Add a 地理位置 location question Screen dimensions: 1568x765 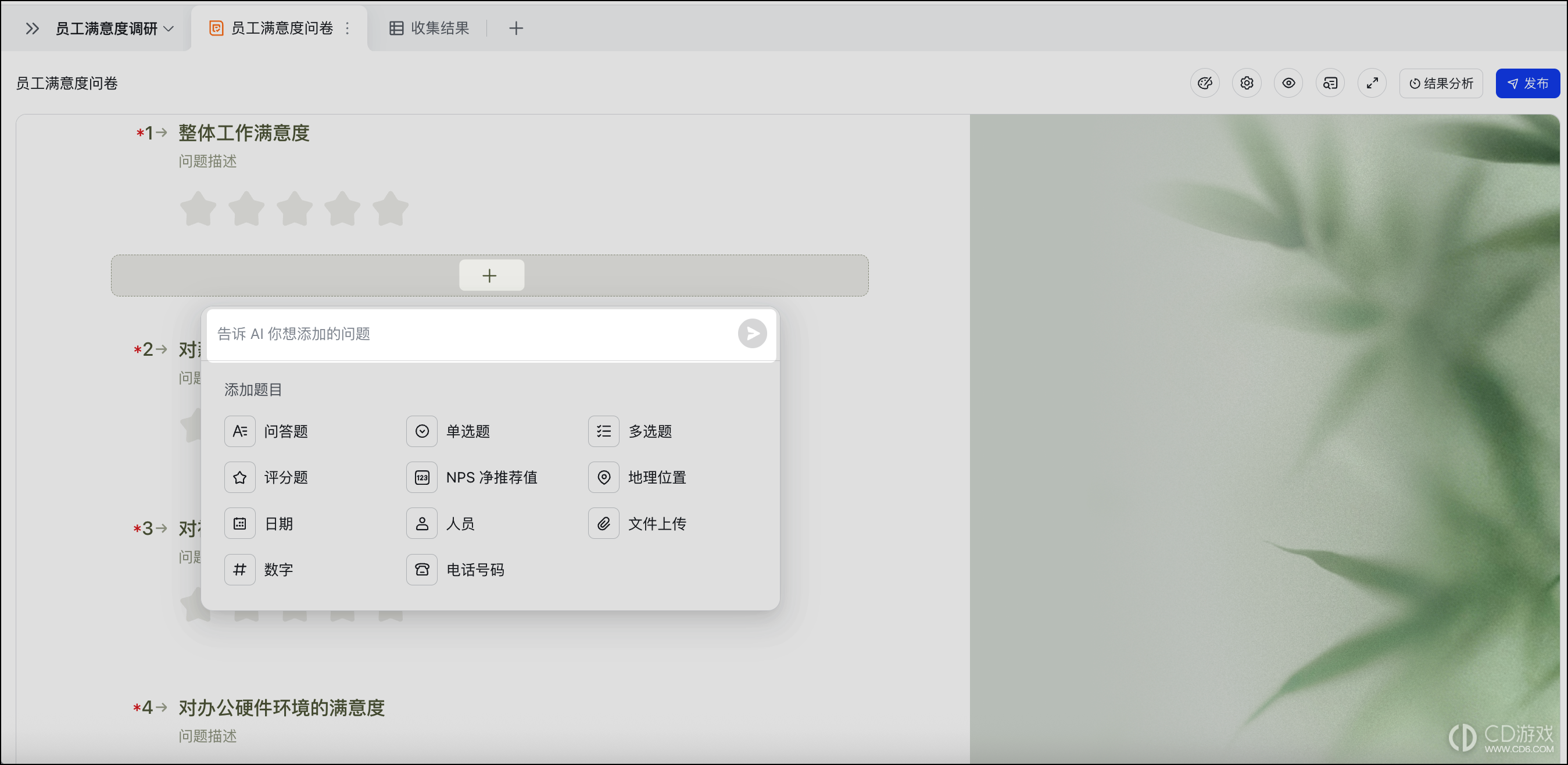coord(638,477)
